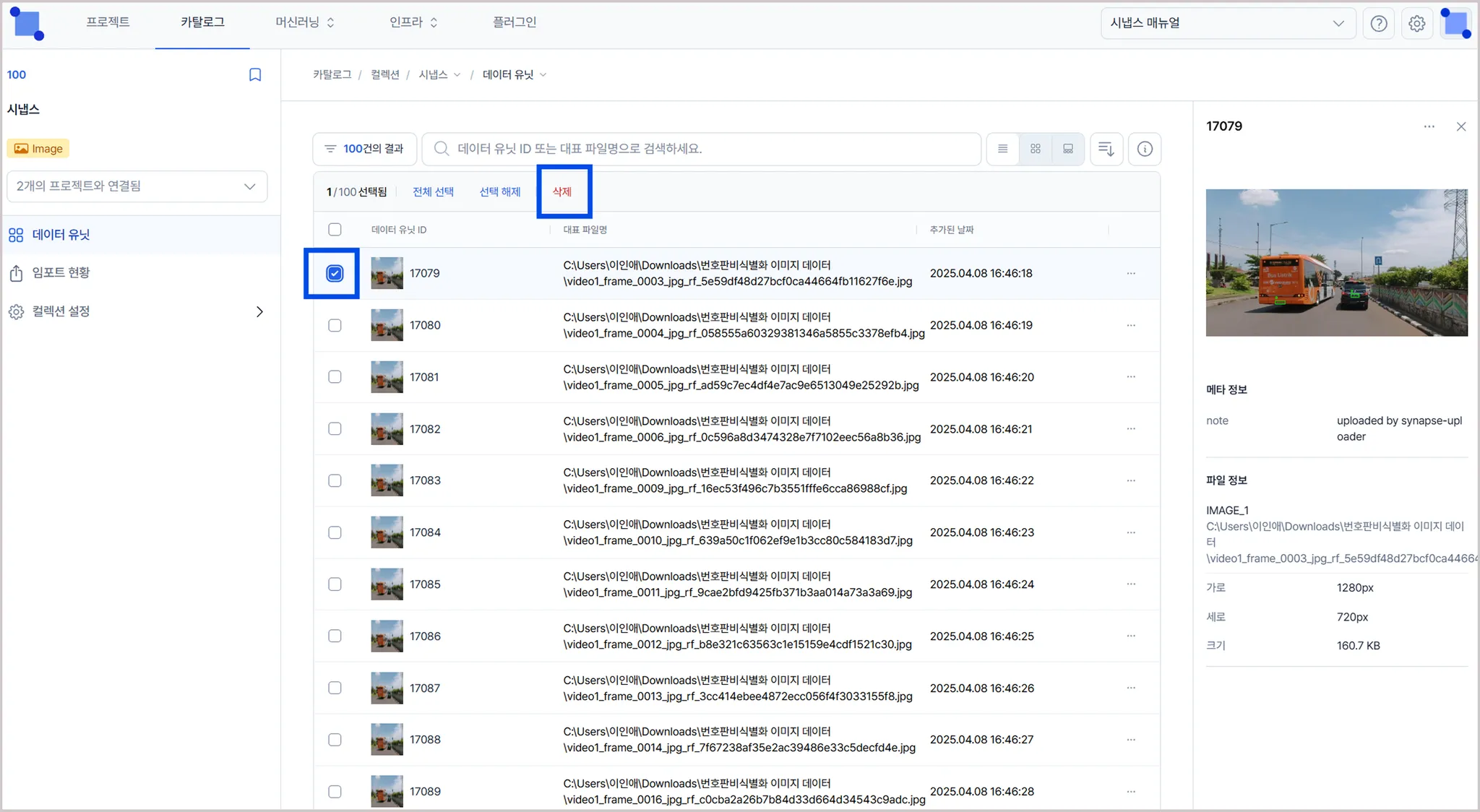This screenshot has height=812, width=1480.
Task: Click the data unit search input field
Action: (x=701, y=149)
